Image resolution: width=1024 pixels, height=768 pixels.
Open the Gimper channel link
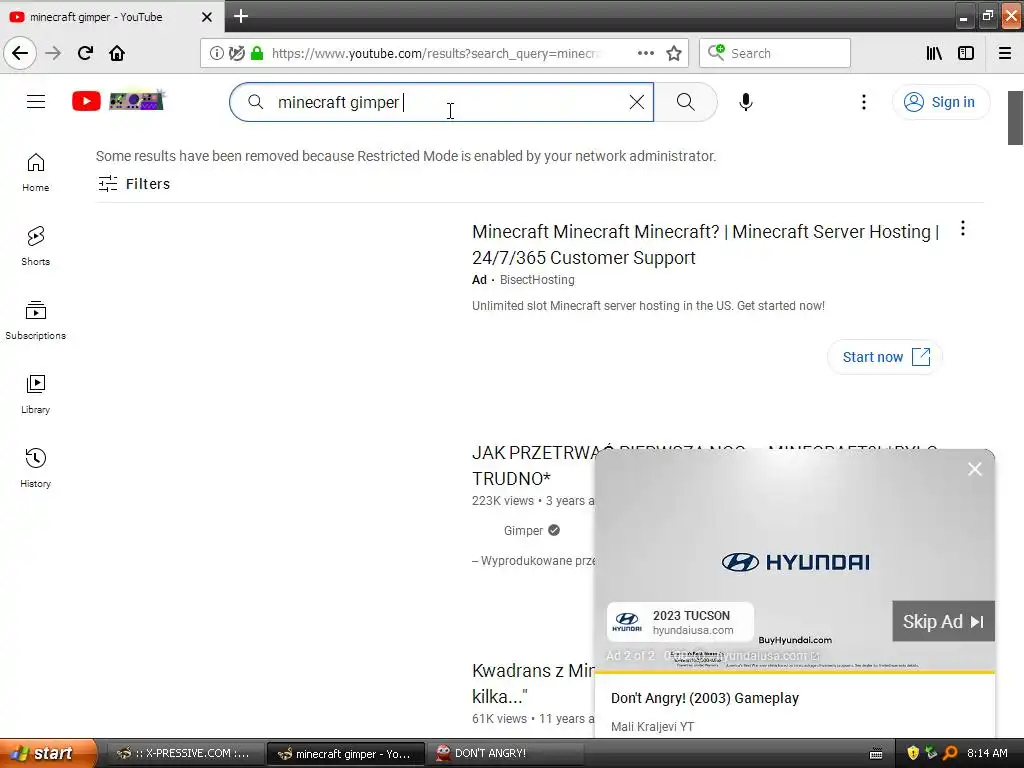pos(523,530)
